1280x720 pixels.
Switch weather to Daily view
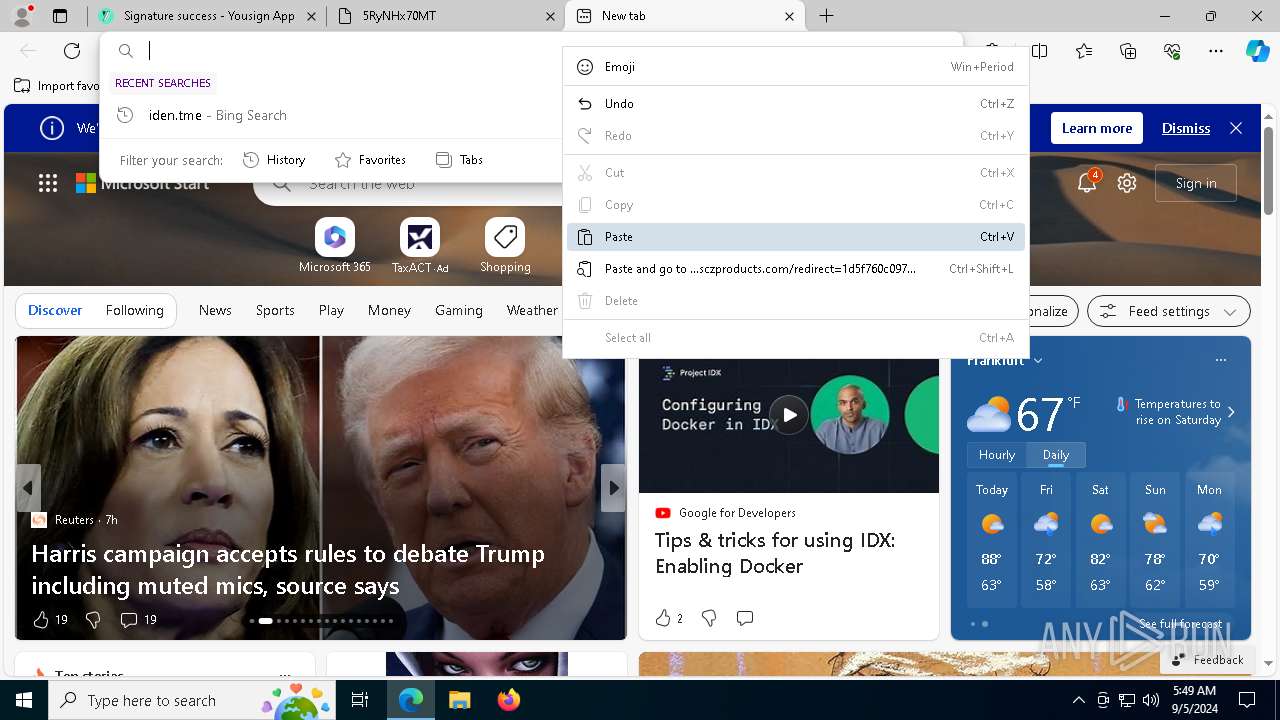click(x=1056, y=455)
